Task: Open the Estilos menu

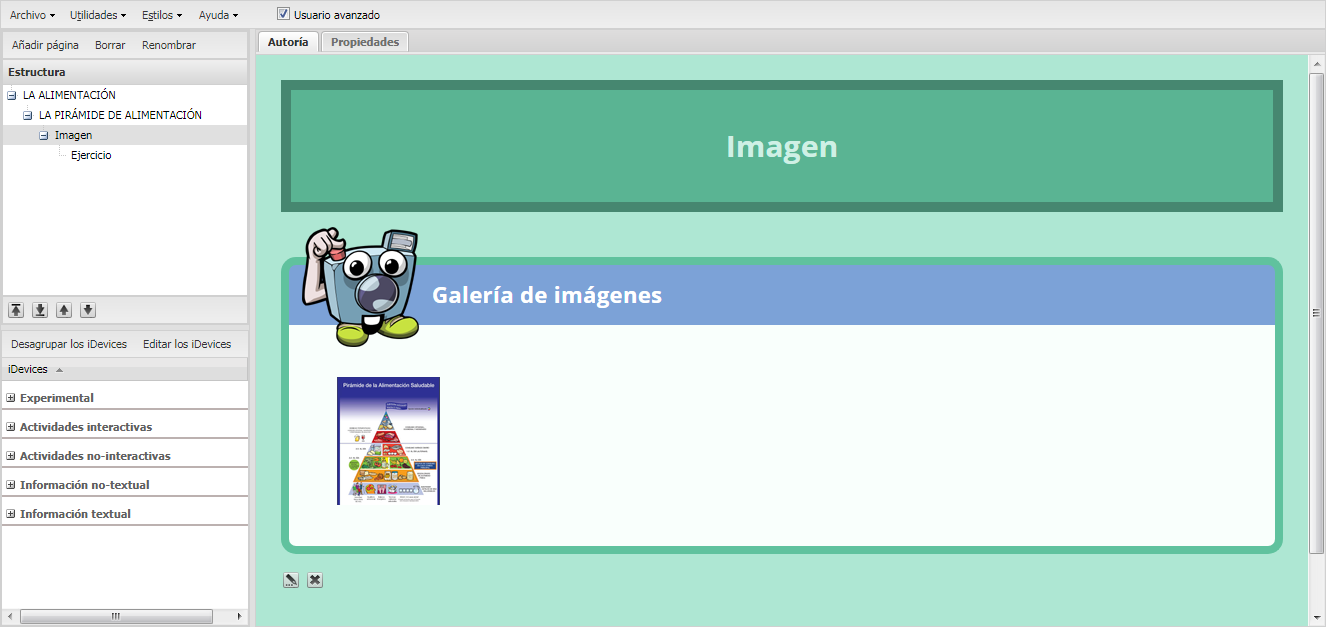Action: (x=162, y=15)
